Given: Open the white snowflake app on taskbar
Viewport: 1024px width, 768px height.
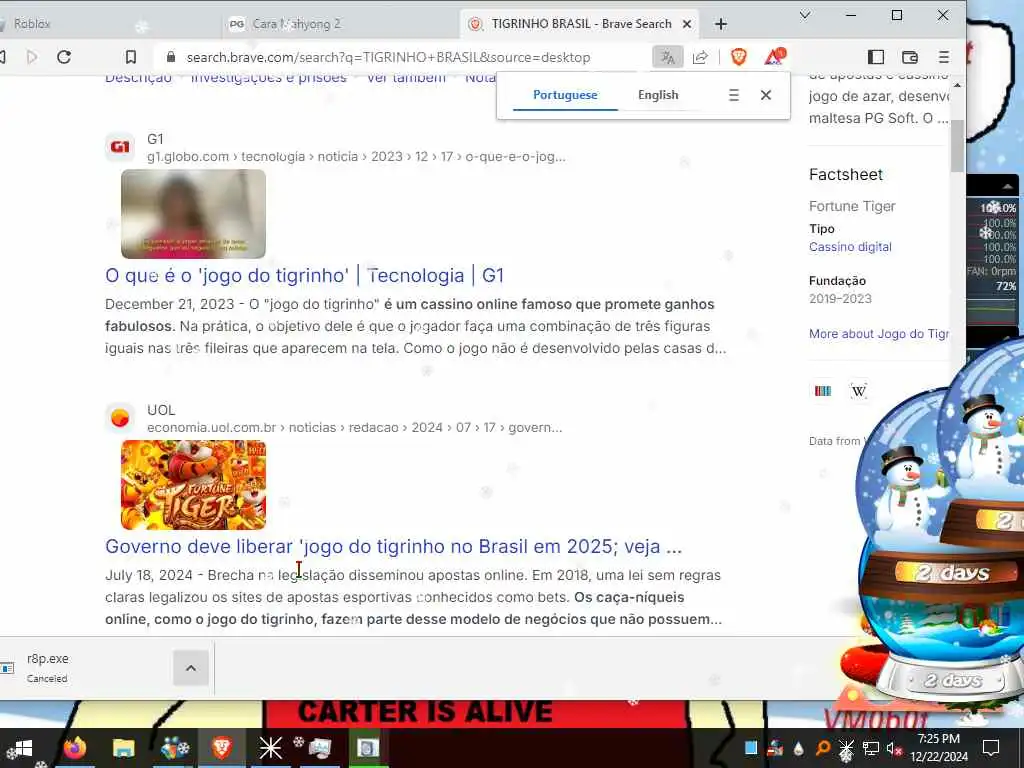Looking at the screenshot, I should pyautogui.click(x=270, y=748).
